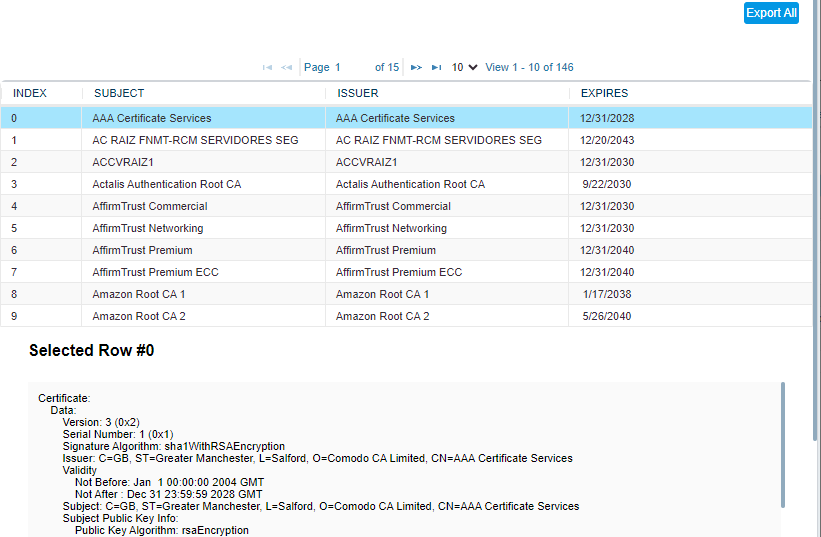Sort by the EXPIRES column header
The width and height of the screenshot is (821, 537).
point(604,93)
